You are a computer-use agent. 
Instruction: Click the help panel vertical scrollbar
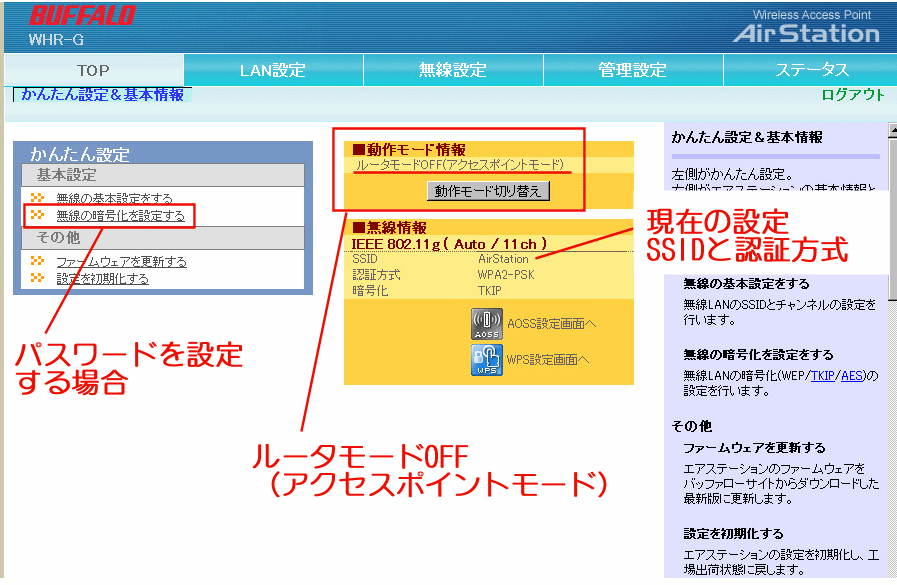point(890,350)
